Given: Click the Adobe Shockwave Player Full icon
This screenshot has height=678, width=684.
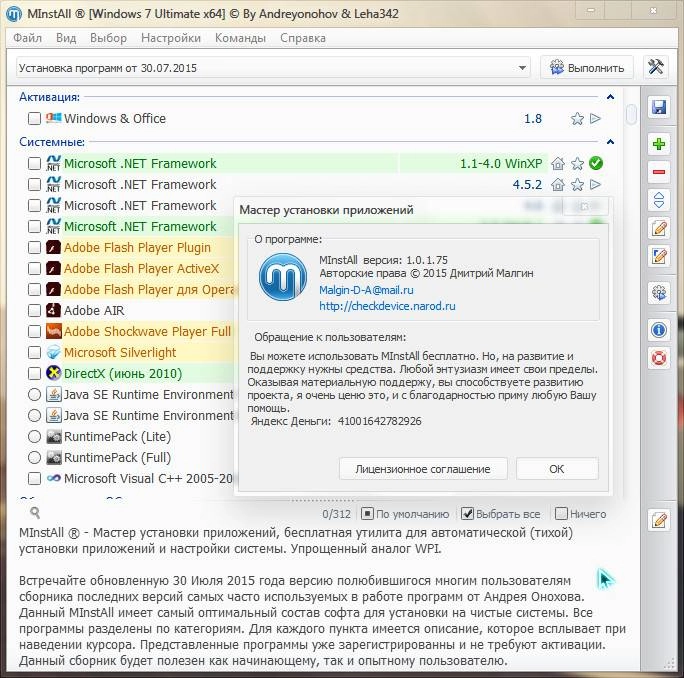Looking at the screenshot, I should [x=53, y=331].
